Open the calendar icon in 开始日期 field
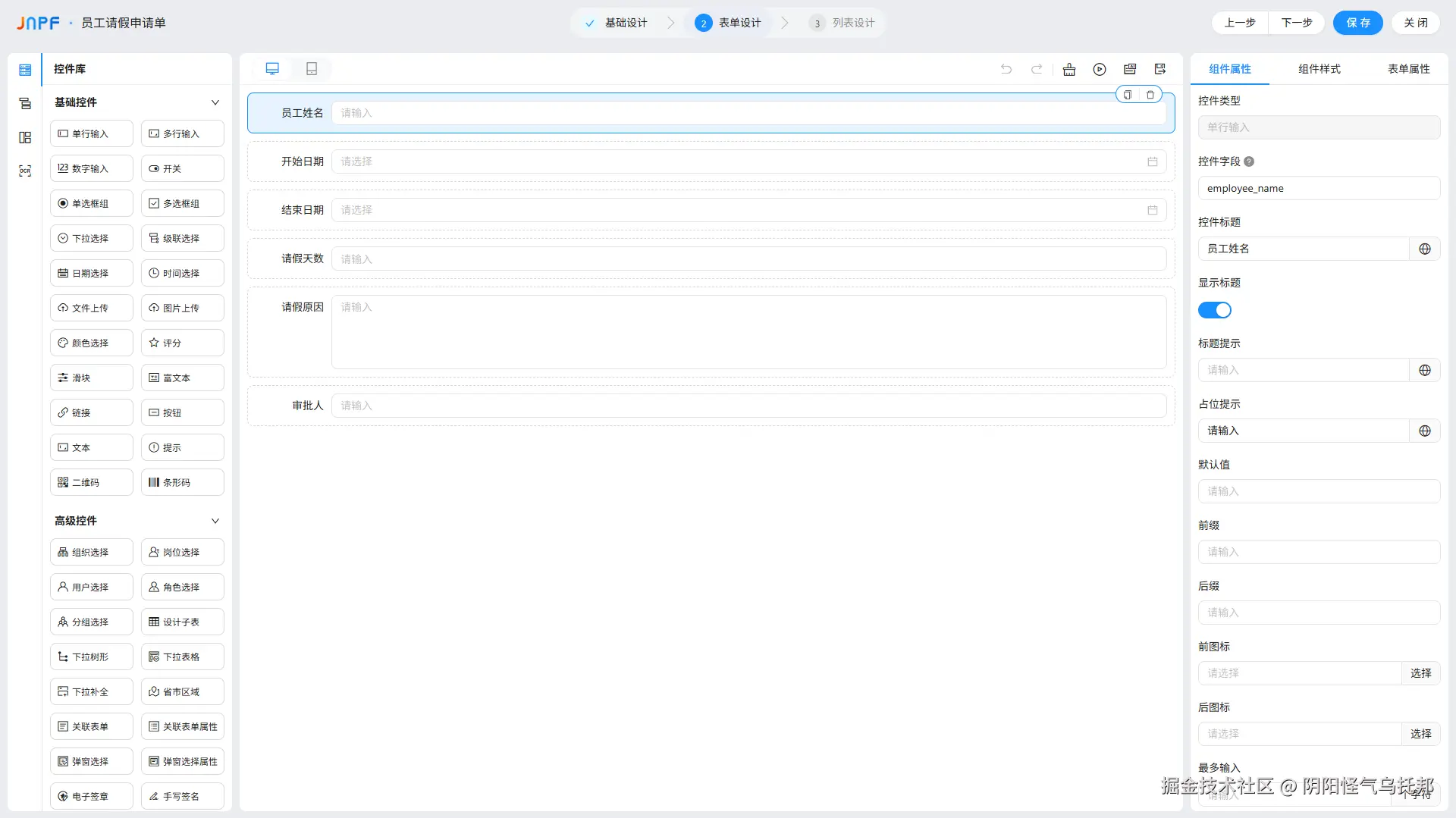This screenshot has width=1456, height=818. (1153, 161)
